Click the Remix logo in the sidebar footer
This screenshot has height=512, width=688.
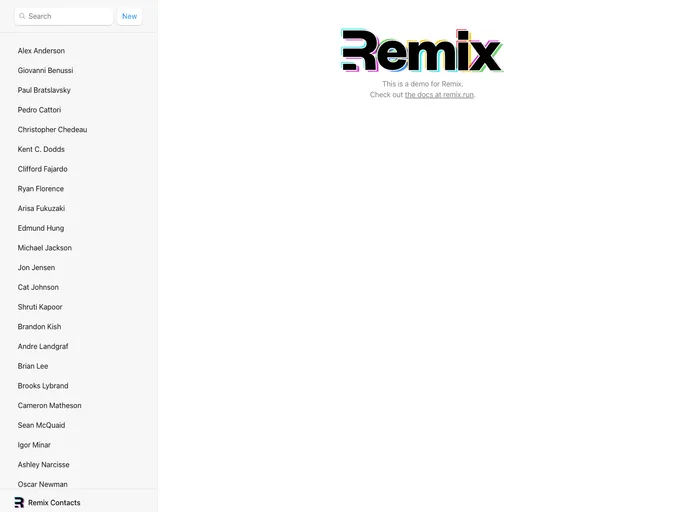19,502
